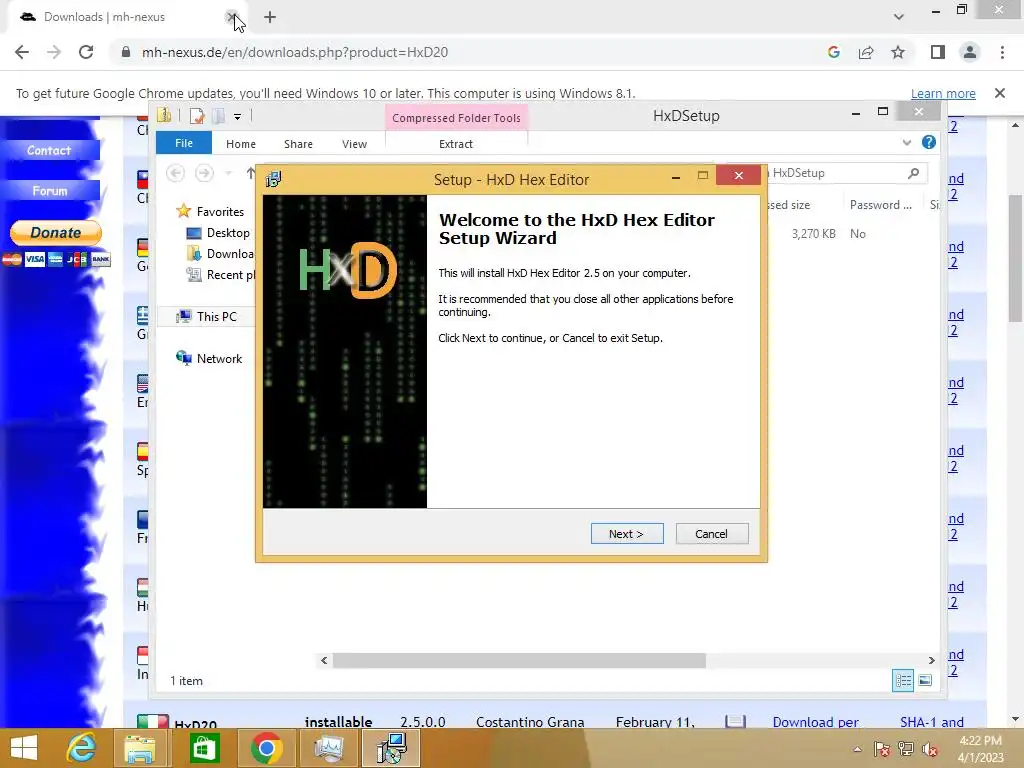Switch explorer to Large icons view
This screenshot has width=1024, height=768.
click(925, 680)
